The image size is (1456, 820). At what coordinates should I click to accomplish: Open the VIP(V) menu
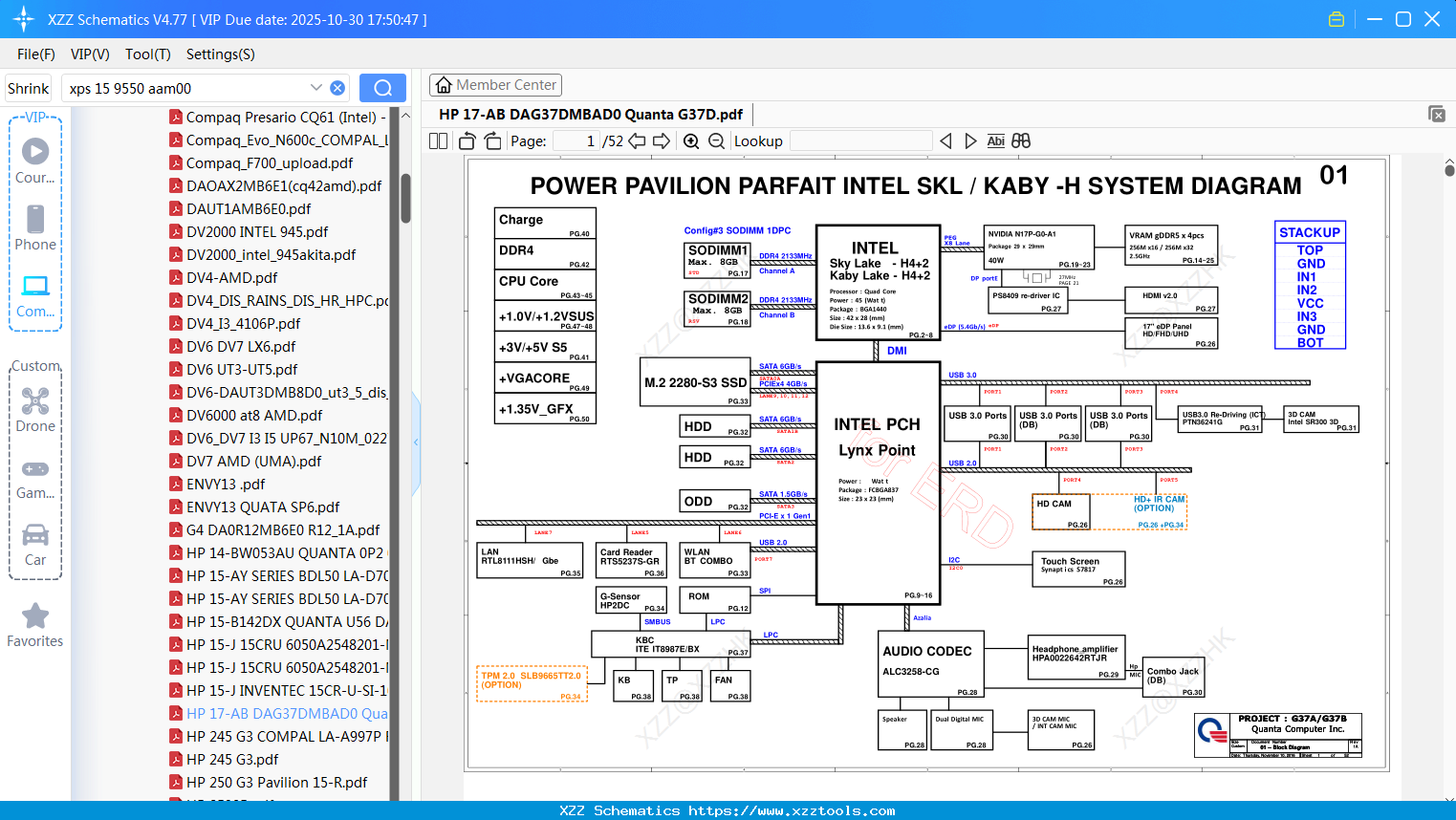coord(90,54)
